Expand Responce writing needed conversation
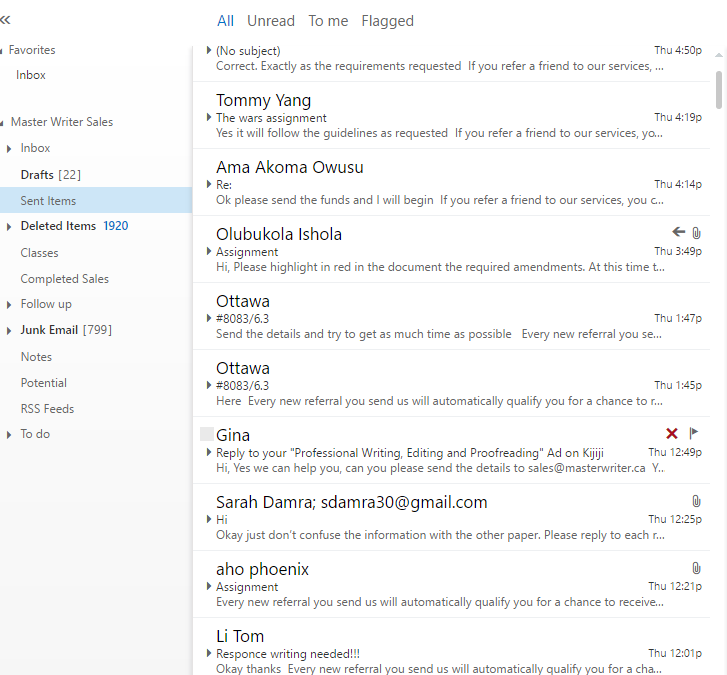 [x=209, y=653]
